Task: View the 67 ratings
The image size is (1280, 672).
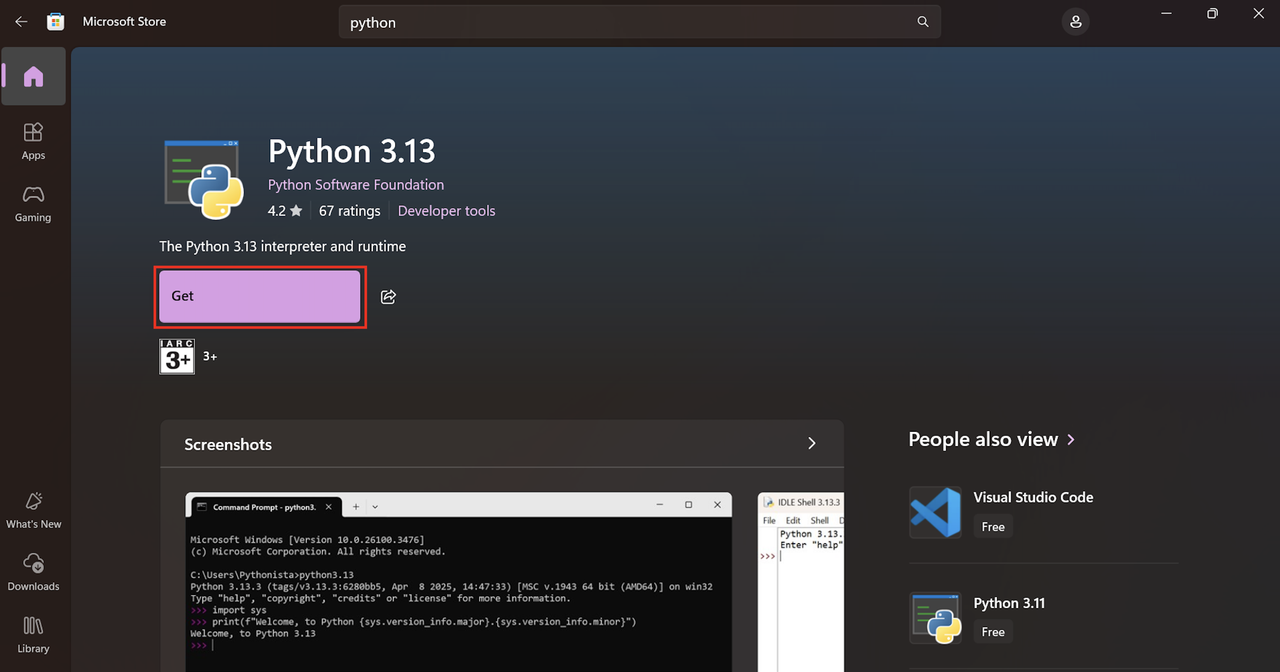Action: [350, 211]
